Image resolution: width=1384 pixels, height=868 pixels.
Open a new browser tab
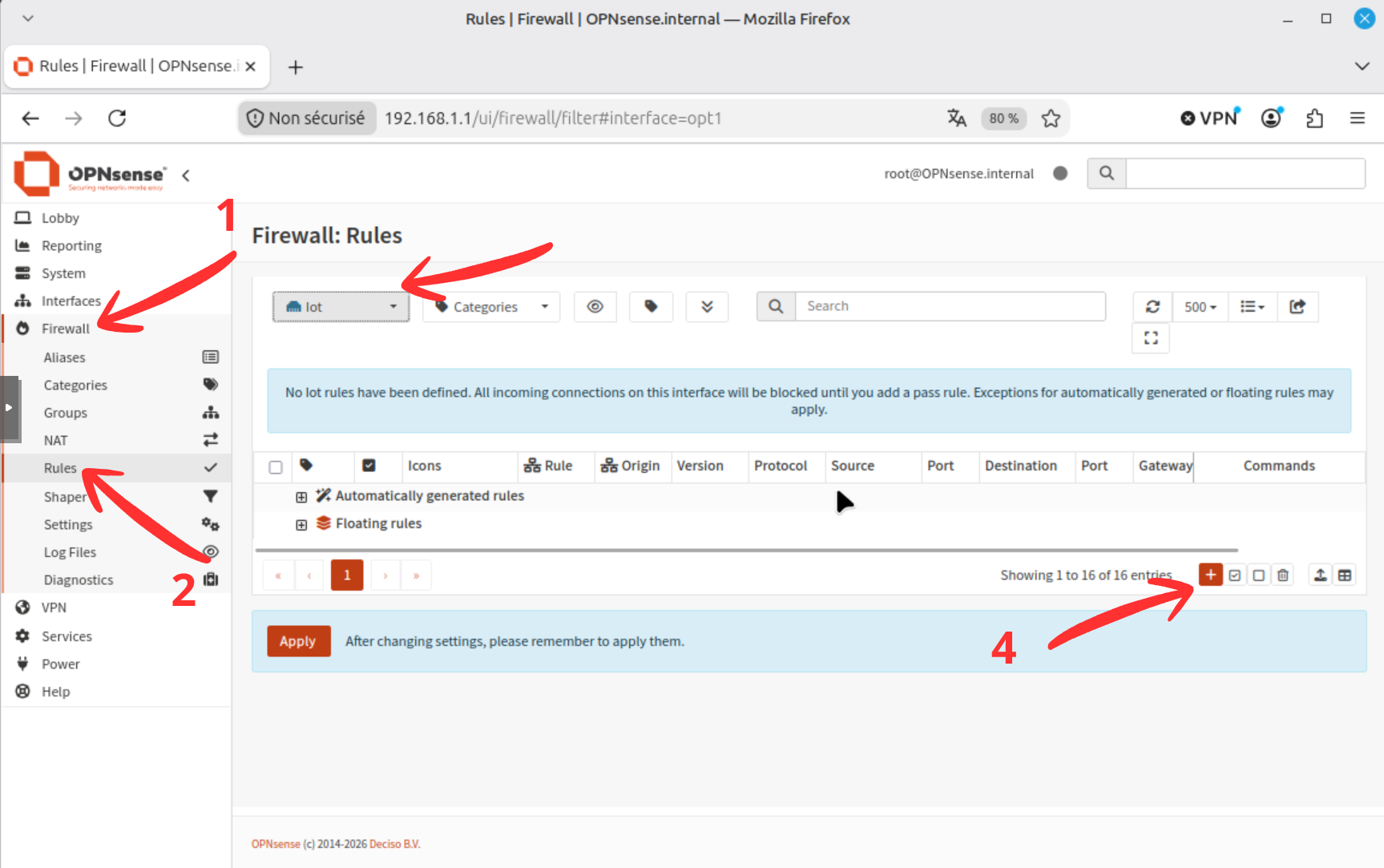[x=296, y=67]
